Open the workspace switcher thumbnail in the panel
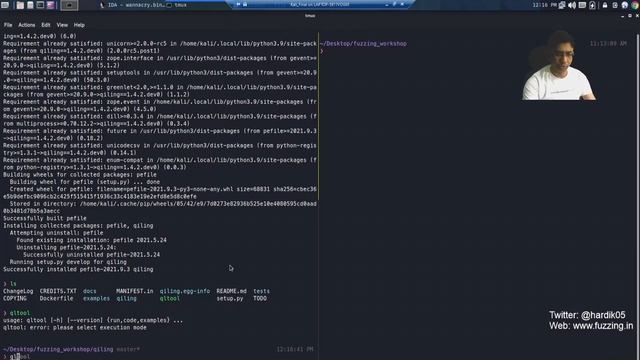 coord(69,5)
